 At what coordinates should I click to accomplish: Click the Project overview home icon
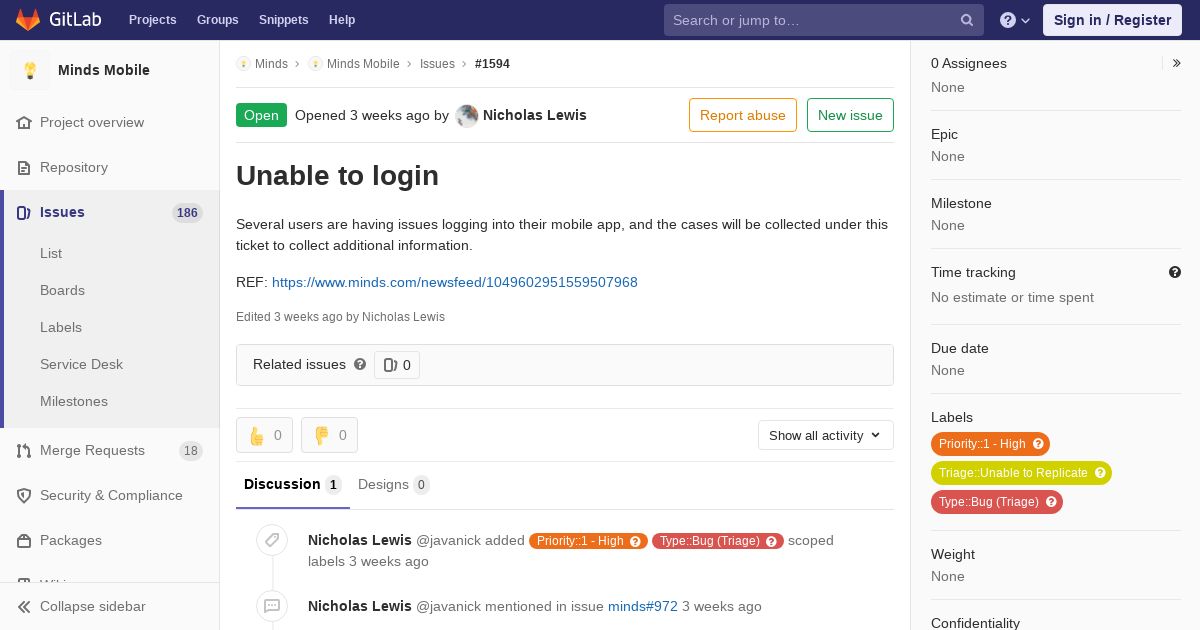tap(24, 123)
